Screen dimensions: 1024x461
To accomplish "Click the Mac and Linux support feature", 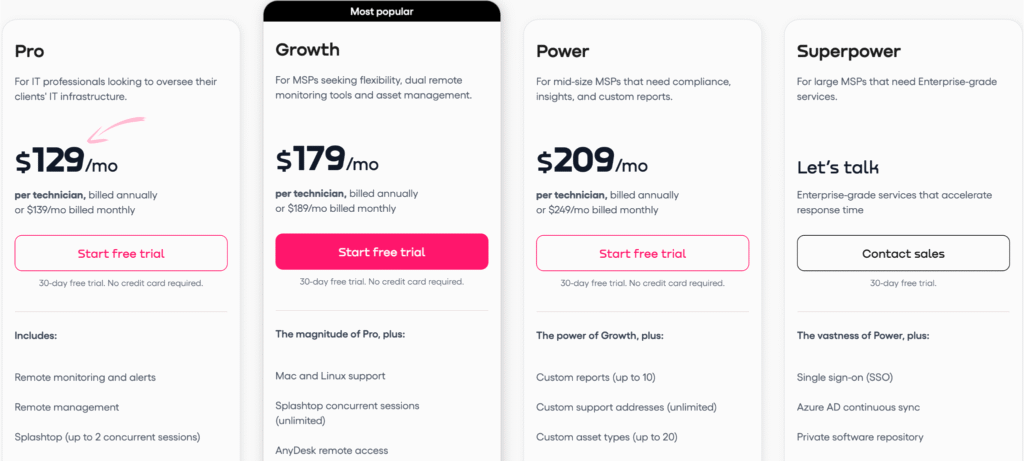I will pos(330,376).
